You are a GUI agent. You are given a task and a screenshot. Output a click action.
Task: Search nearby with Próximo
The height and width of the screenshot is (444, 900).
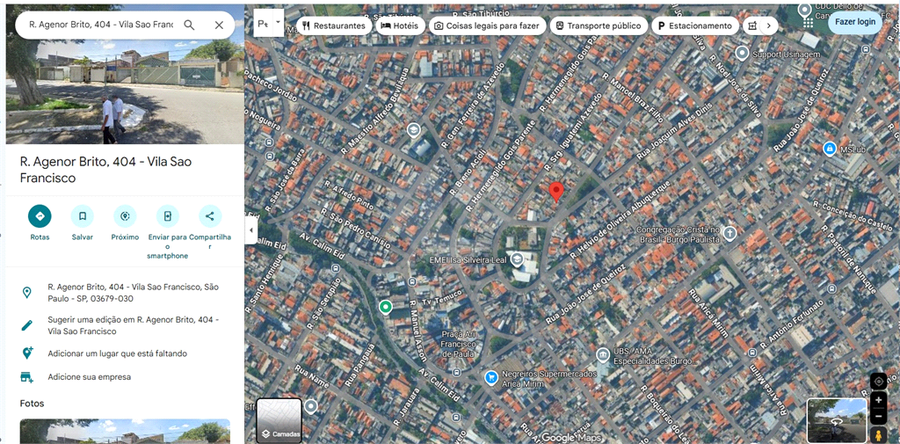click(125, 215)
